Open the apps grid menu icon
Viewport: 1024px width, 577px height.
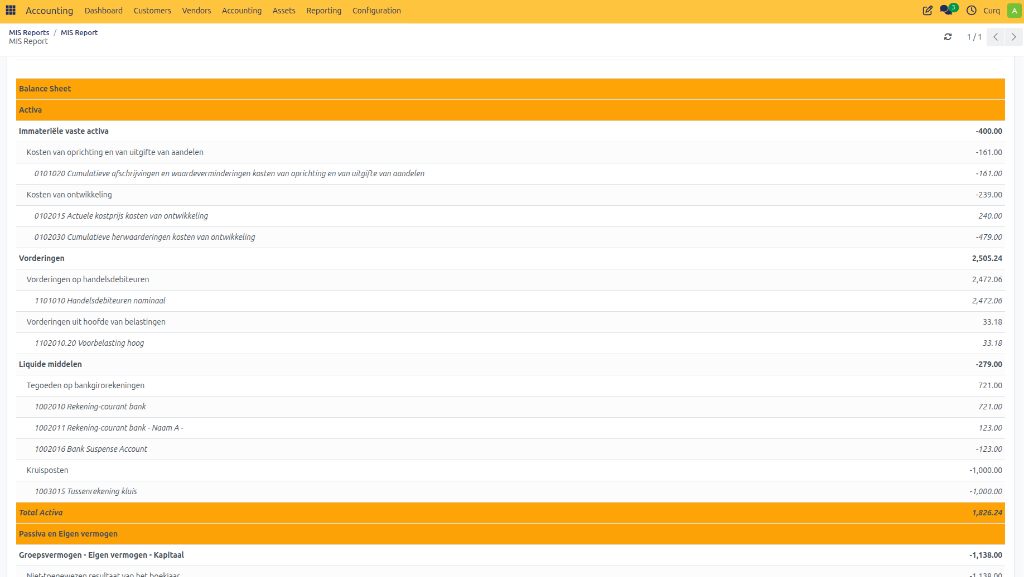tap(10, 10)
